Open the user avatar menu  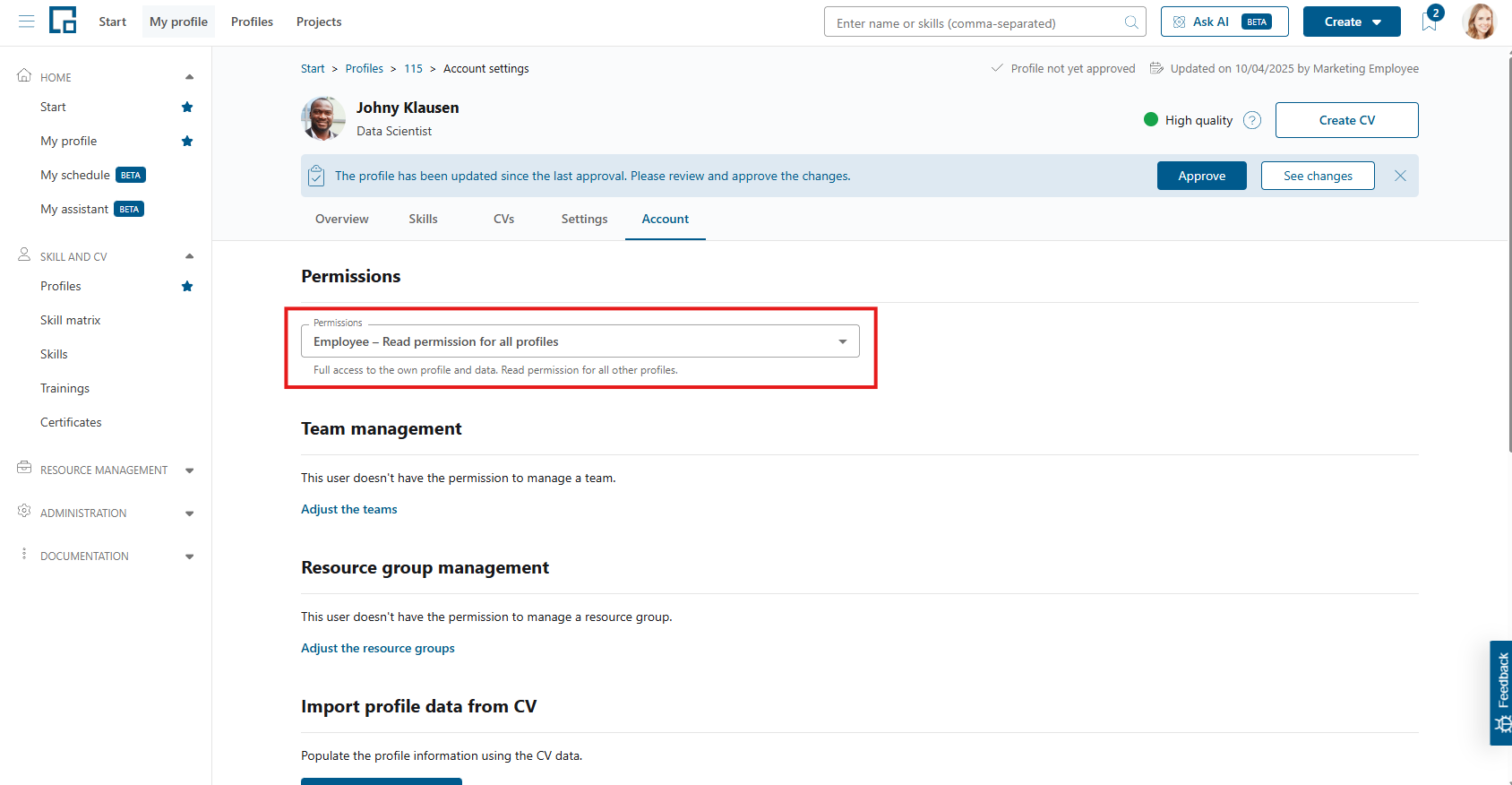point(1480,22)
